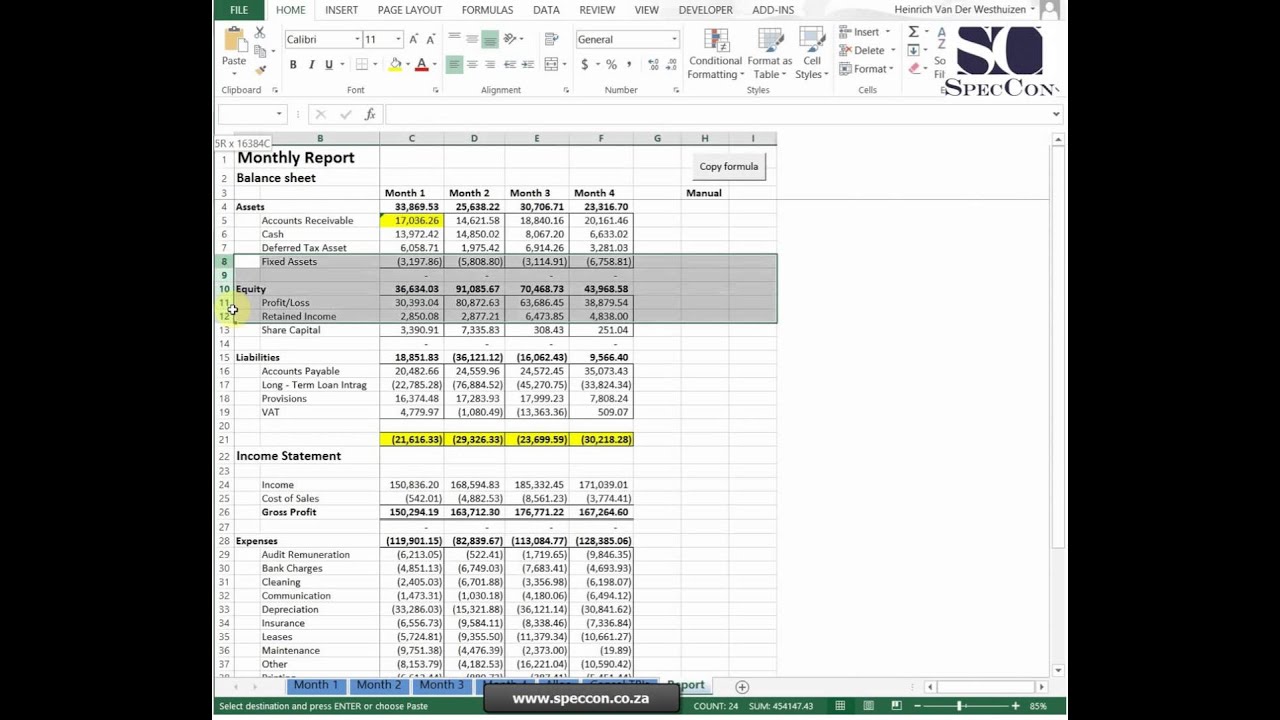Click the Insert Function fx icon

point(370,114)
